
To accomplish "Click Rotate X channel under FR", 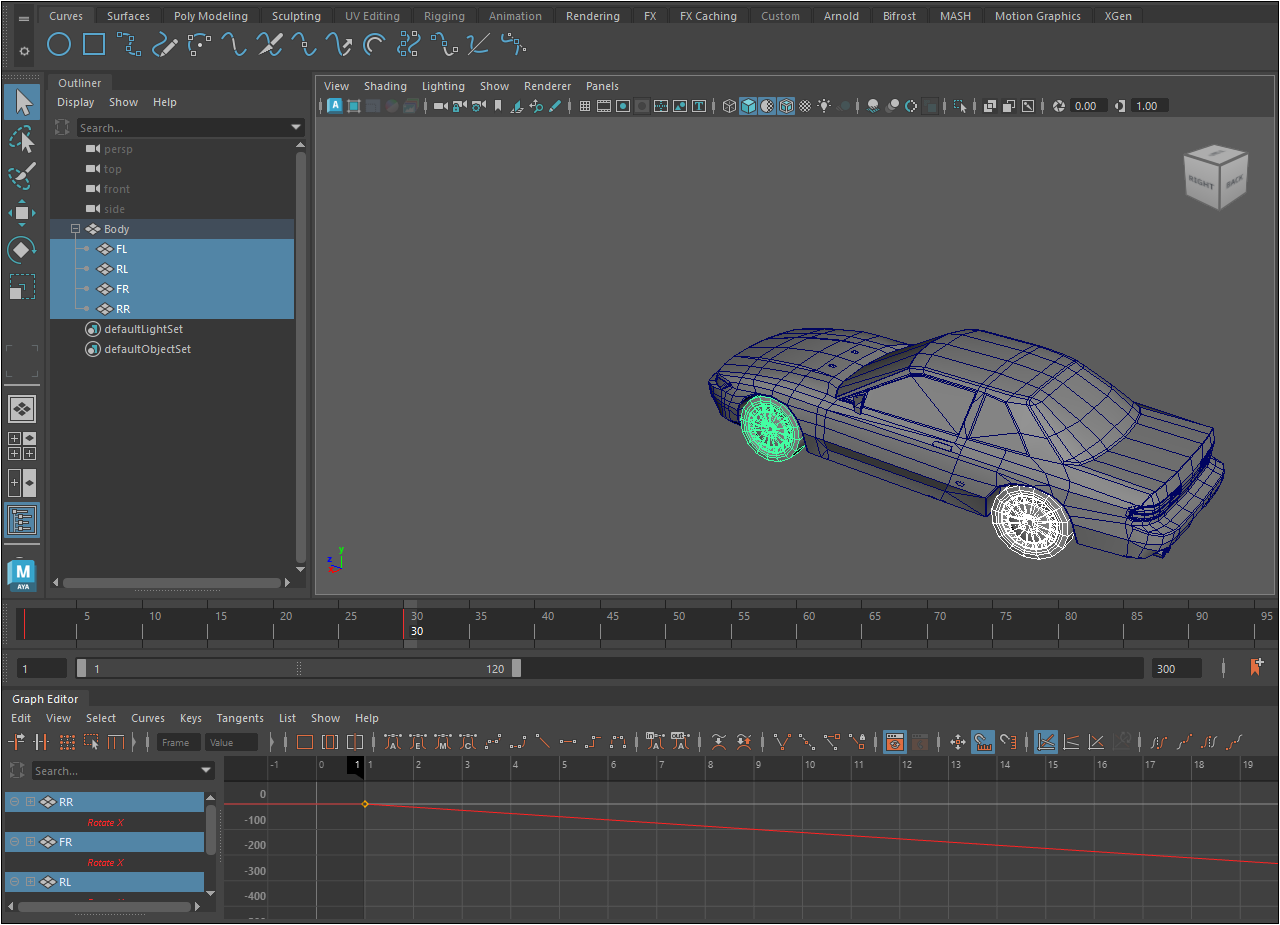I will tap(105, 862).
